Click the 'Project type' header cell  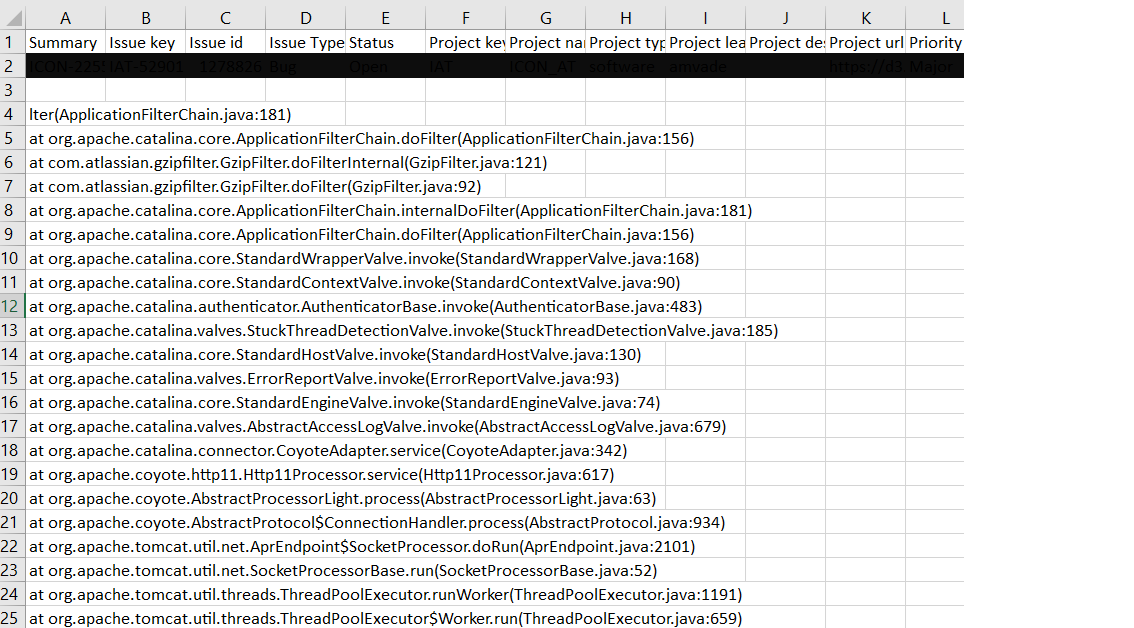point(626,42)
